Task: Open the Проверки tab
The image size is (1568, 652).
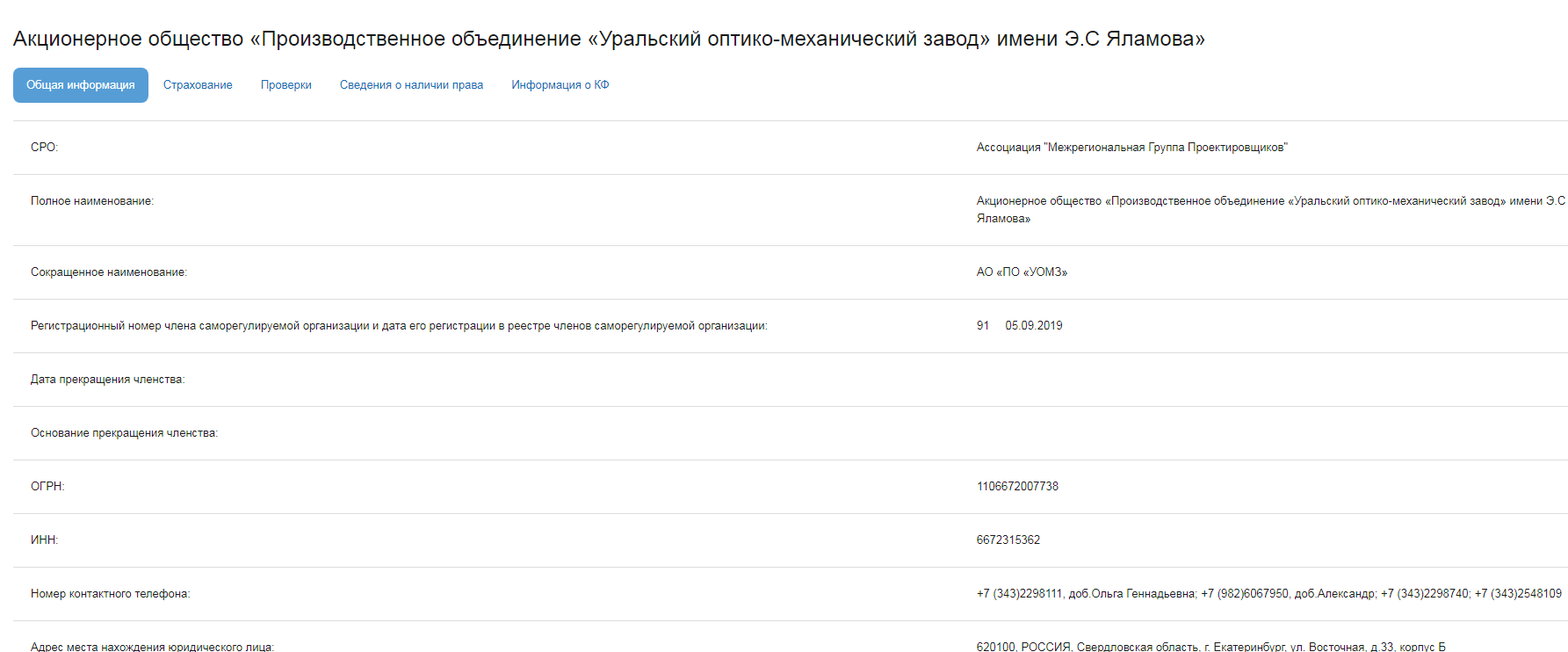Action: click(x=286, y=85)
